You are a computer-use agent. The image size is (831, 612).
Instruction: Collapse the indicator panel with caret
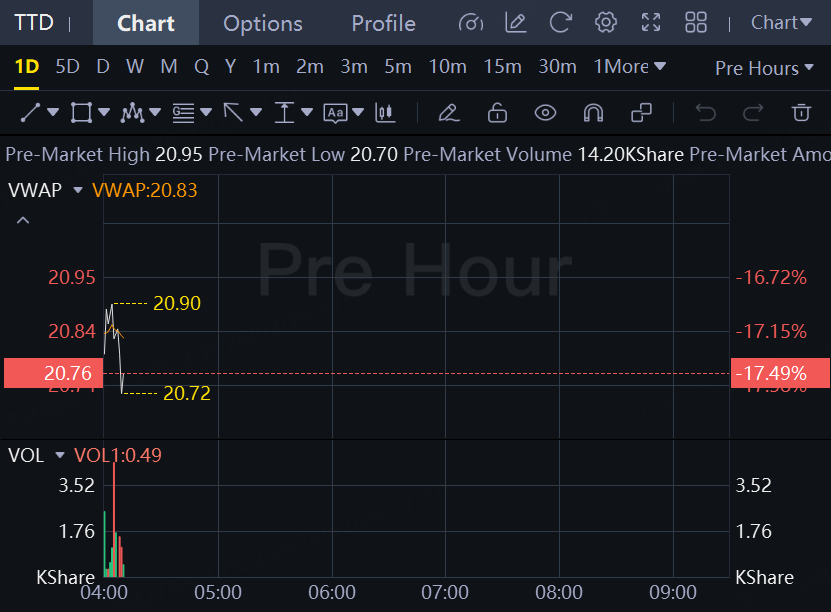pyautogui.click(x=23, y=220)
